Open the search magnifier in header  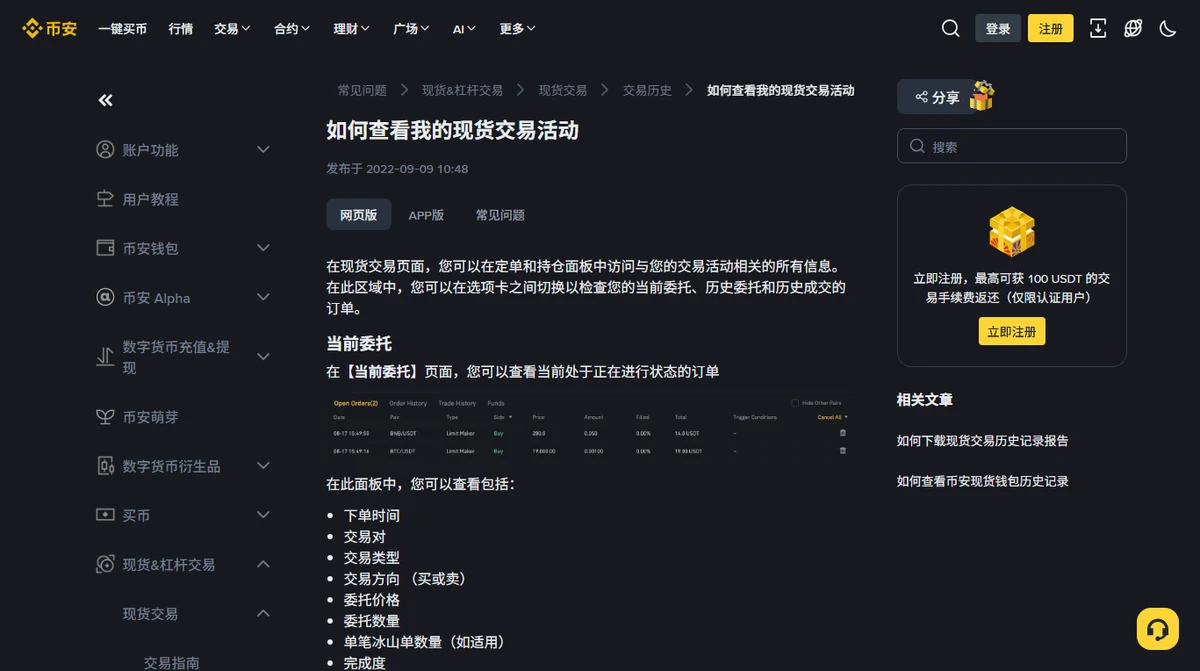click(x=951, y=28)
